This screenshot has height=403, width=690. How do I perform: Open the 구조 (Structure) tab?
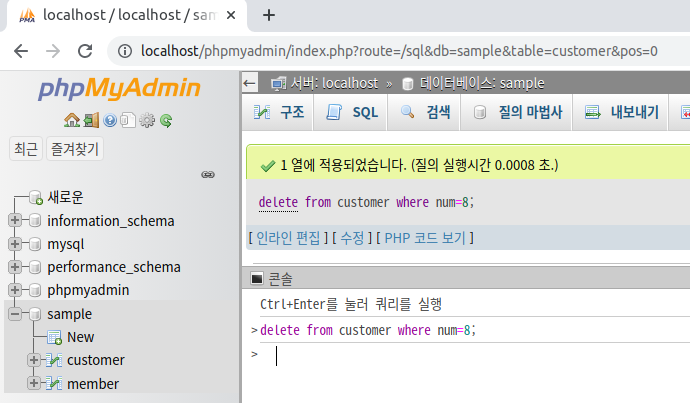tap(279, 113)
